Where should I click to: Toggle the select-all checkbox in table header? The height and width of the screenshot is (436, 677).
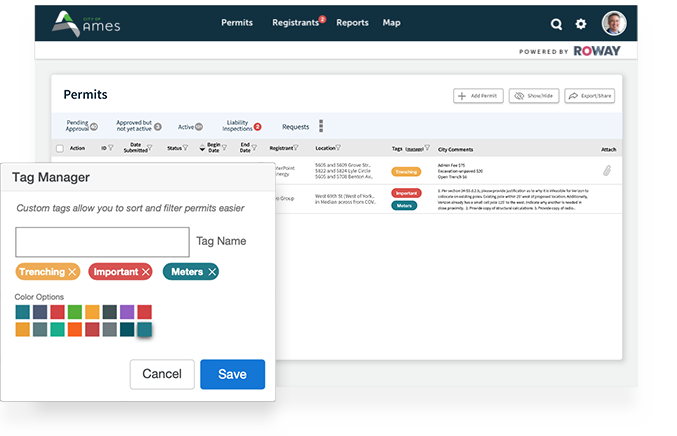pyautogui.click(x=59, y=148)
